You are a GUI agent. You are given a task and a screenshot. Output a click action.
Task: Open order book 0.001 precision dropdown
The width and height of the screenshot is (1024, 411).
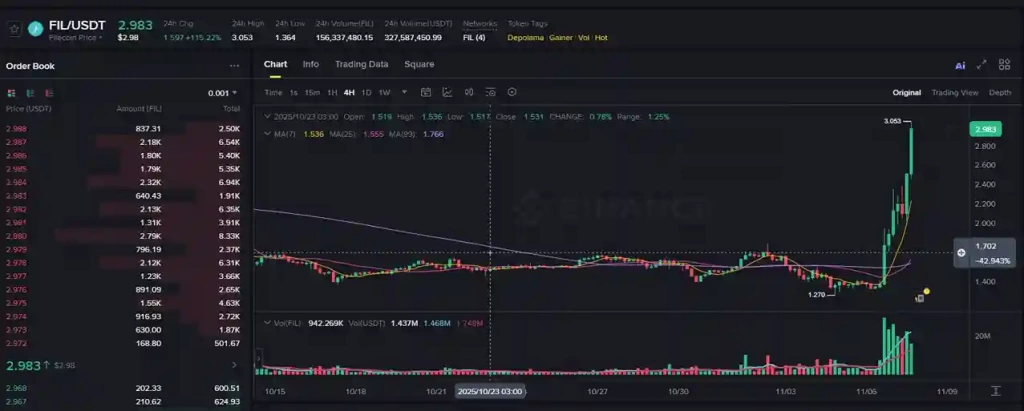[x=223, y=93]
